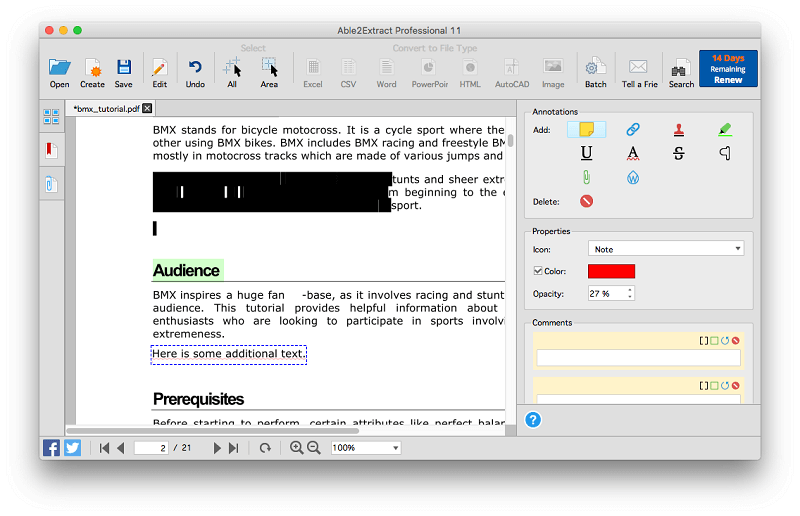
Task: Select the bmx_tutorial.pdf document tab
Action: click(x=106, y=109)
